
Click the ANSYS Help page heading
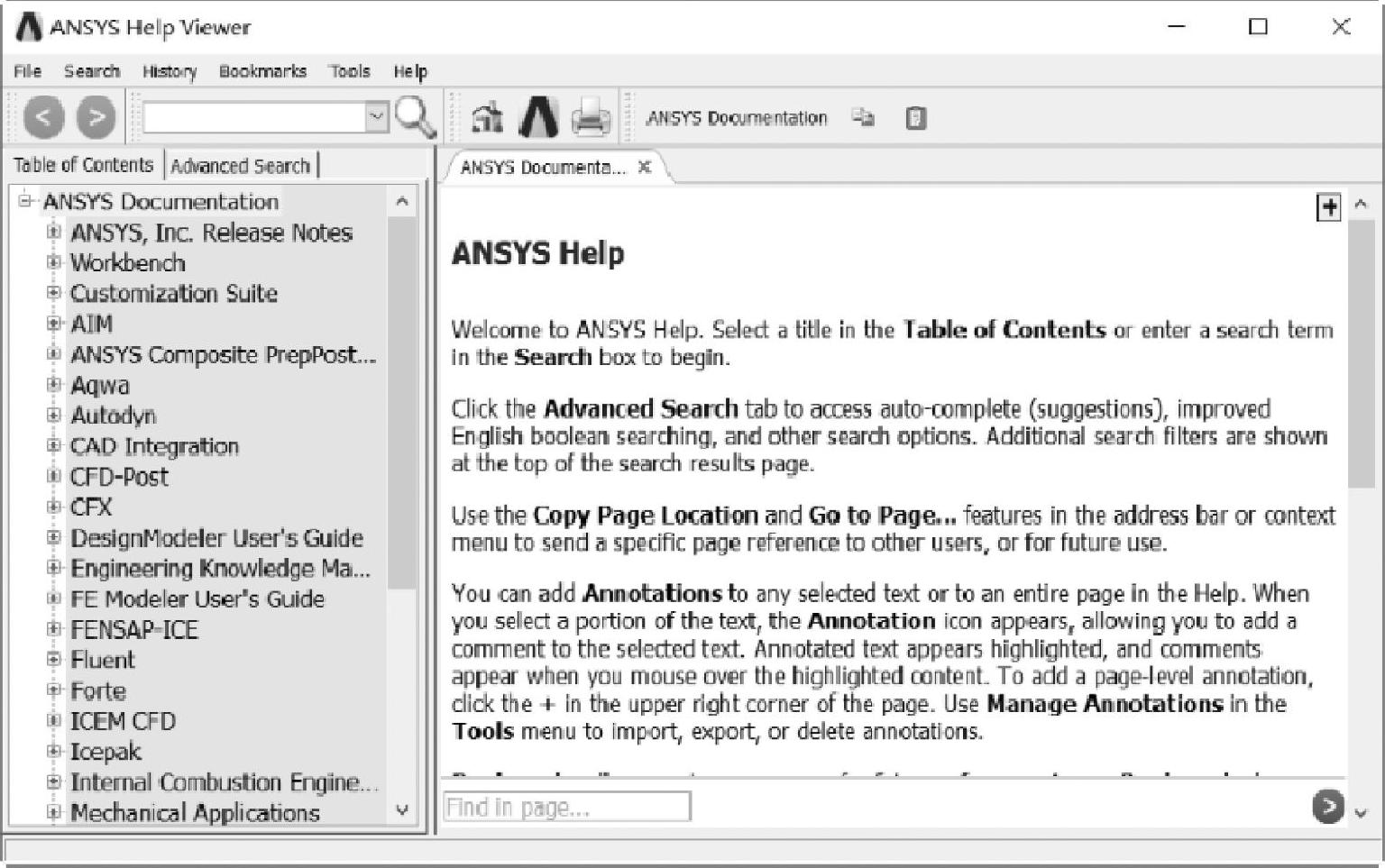(x=537, y=253)
